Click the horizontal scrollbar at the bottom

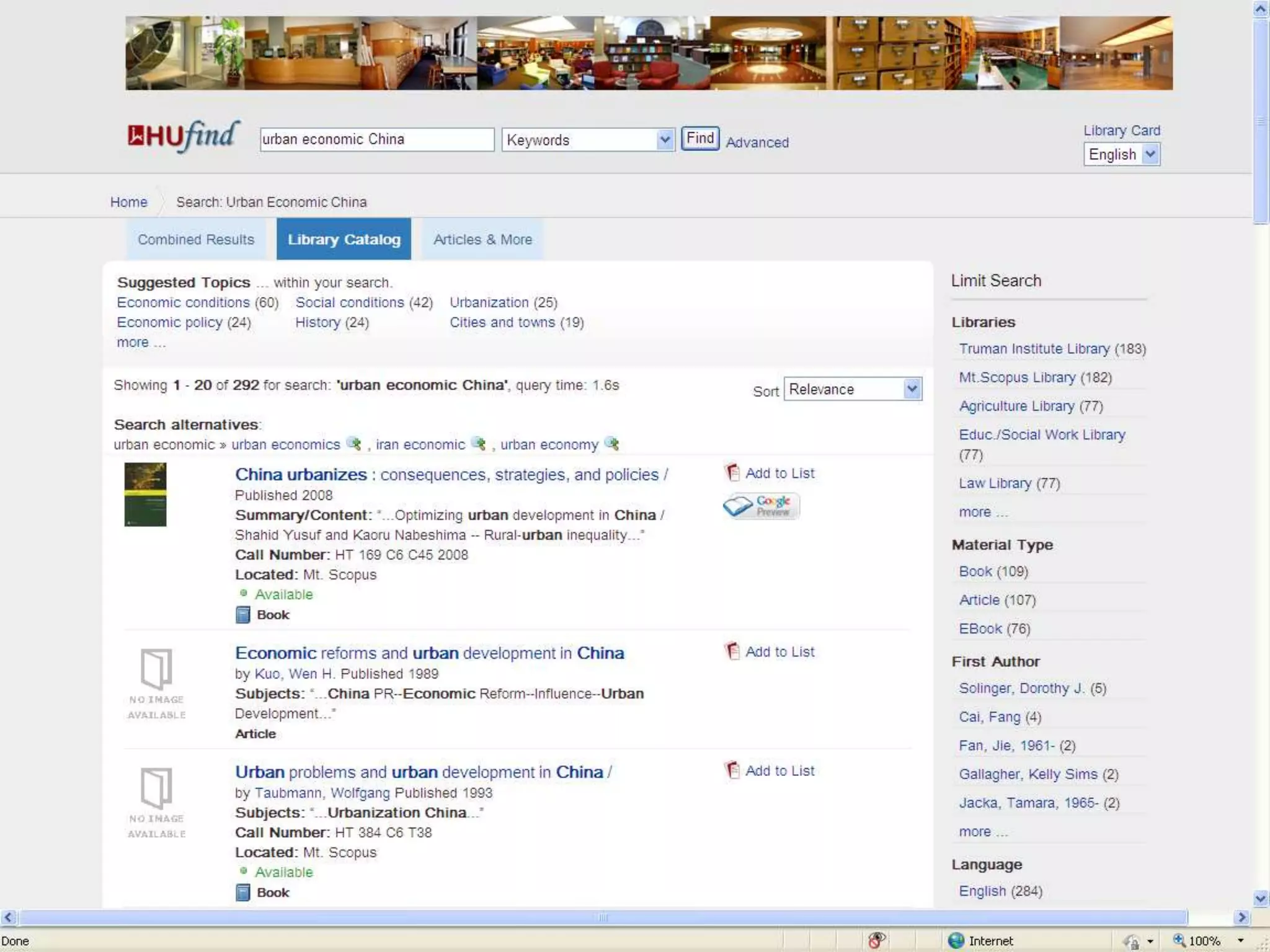pyautogui.click(x=602, y=917)
